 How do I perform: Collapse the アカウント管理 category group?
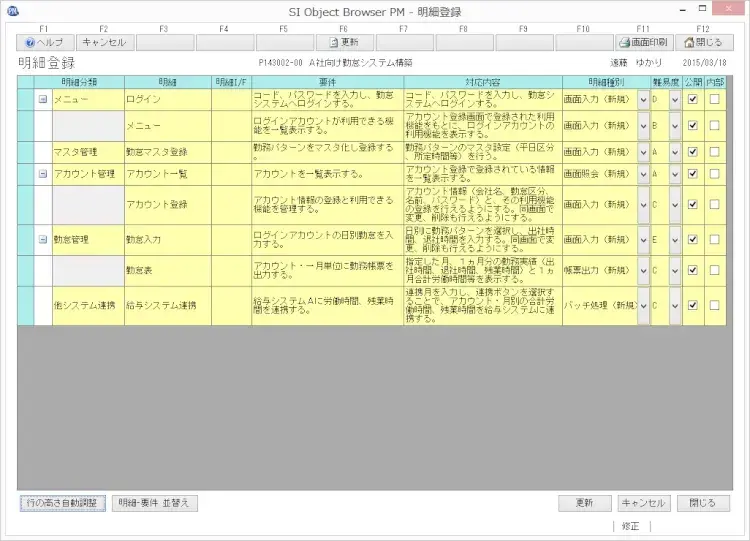tap(43, 174)
